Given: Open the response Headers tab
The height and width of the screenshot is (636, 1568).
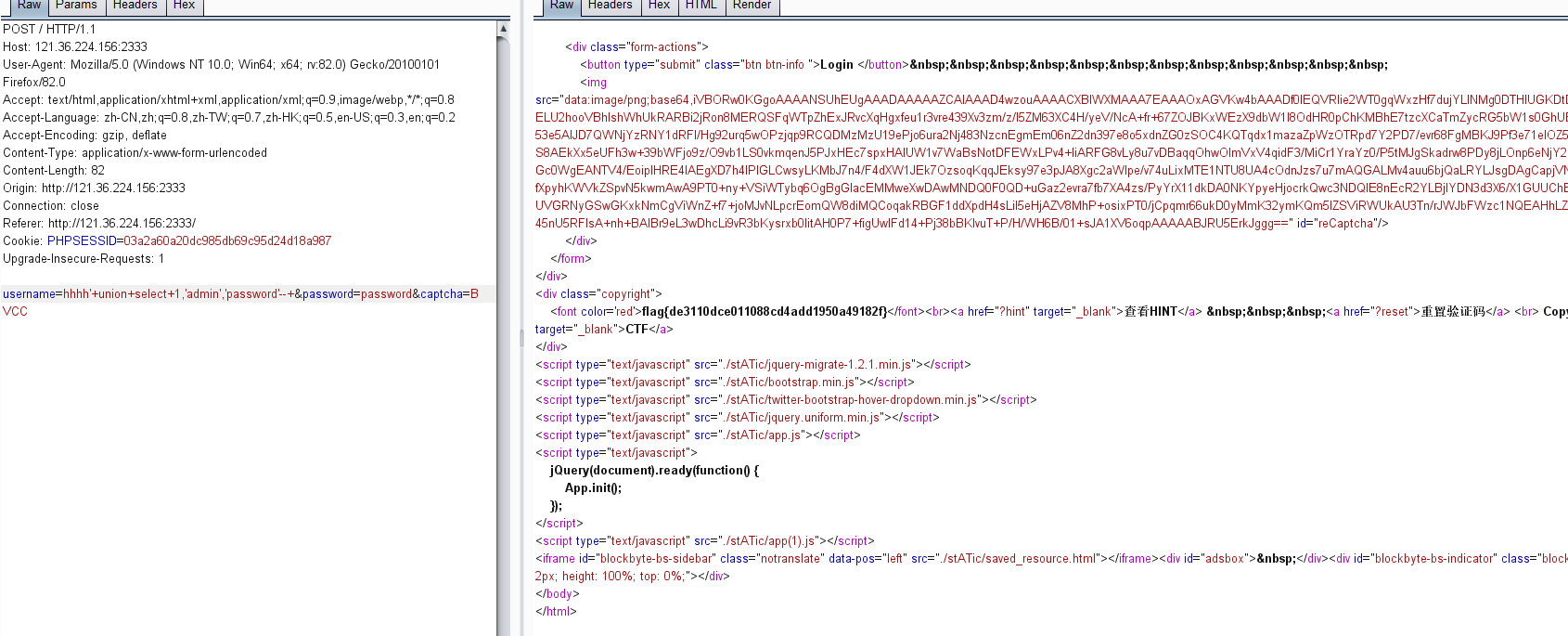Looking at the screenshot, I should pos(610,6).
